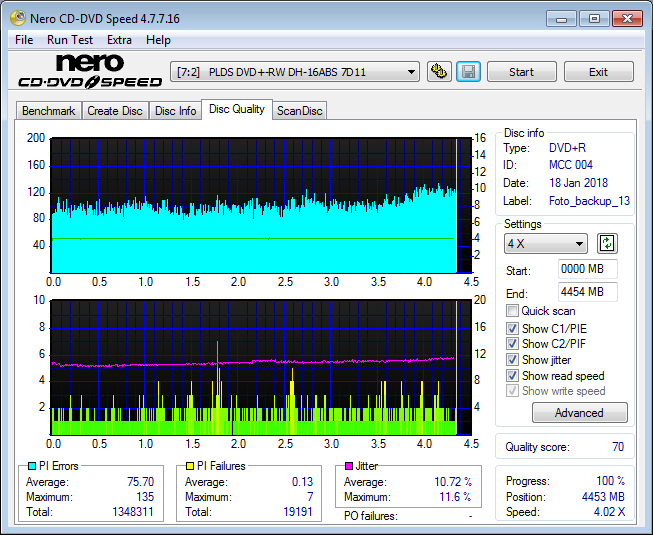Open the 4 X speed dropdown

point(546,244)
